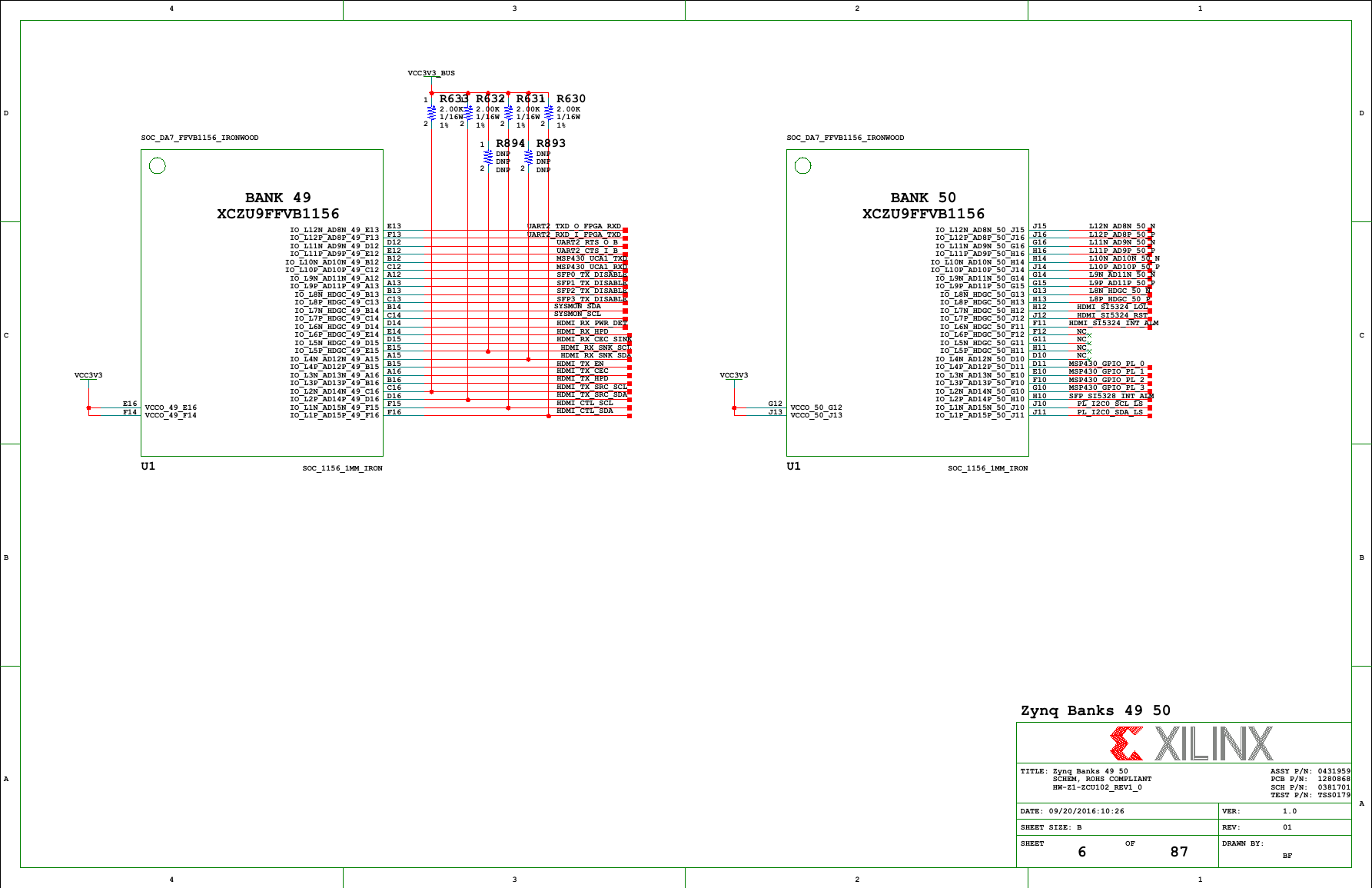Click the SFP0_TX_DISABLE net label
1372x888 pixels.
point(591,274)
